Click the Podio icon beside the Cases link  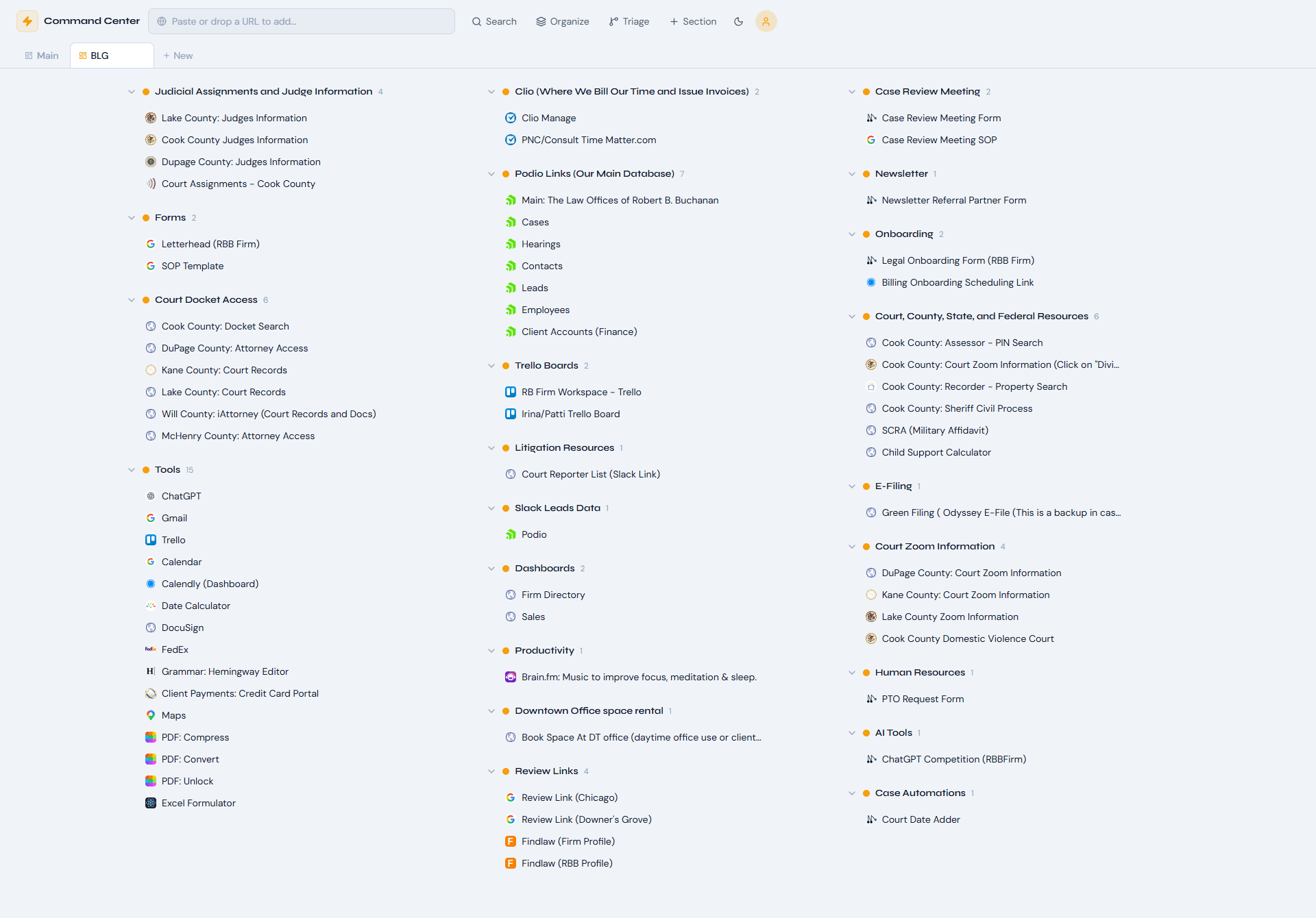(511, 221)
